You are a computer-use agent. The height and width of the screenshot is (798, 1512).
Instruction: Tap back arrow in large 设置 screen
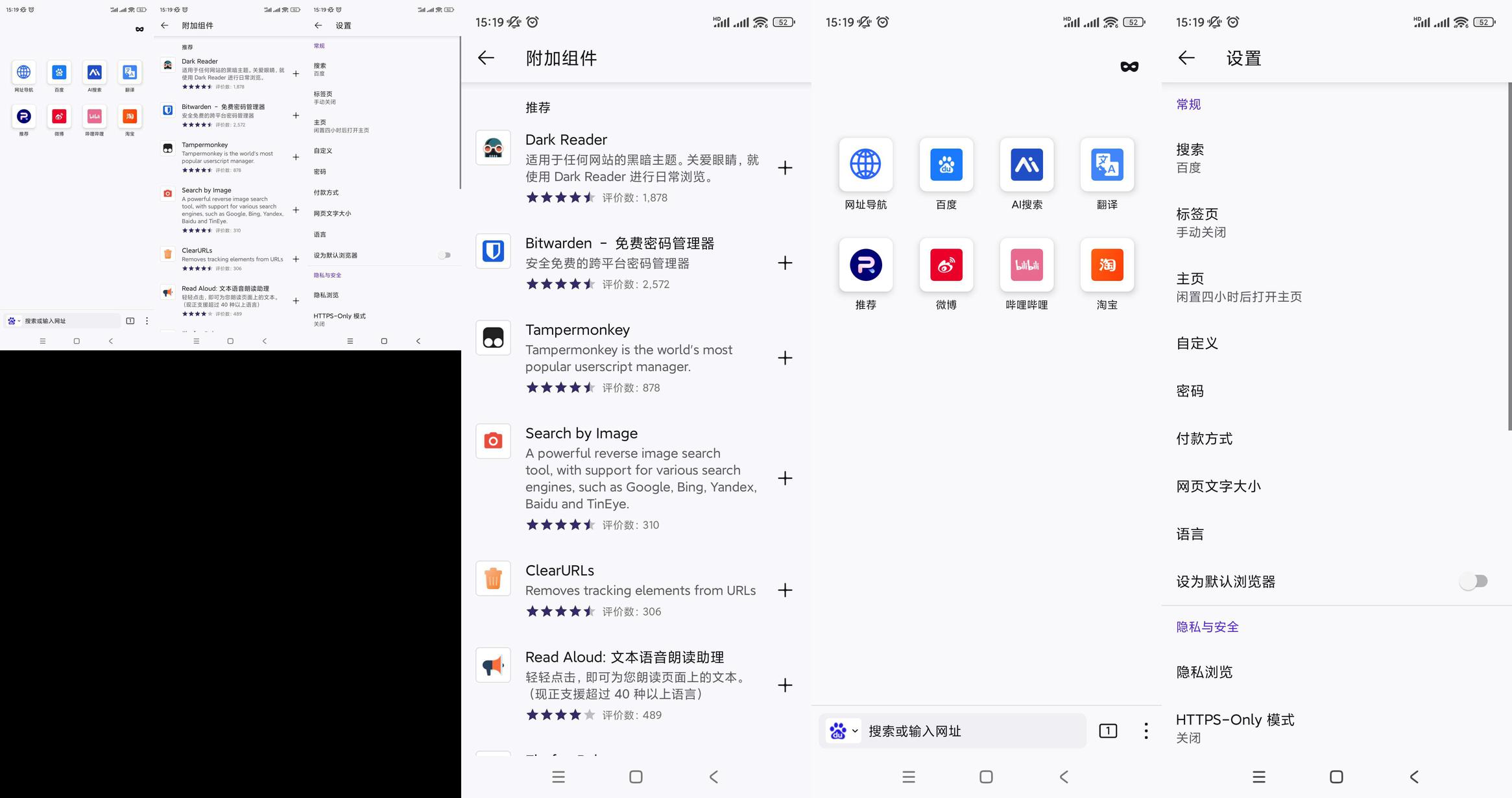click(x=1186, y=58)
